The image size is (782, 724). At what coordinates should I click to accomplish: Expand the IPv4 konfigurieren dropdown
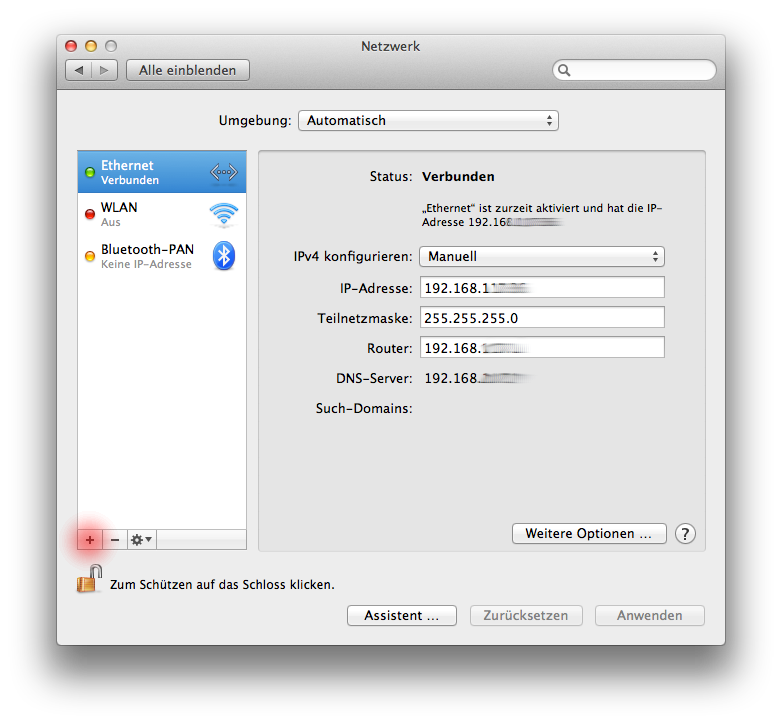pos(541,256)
